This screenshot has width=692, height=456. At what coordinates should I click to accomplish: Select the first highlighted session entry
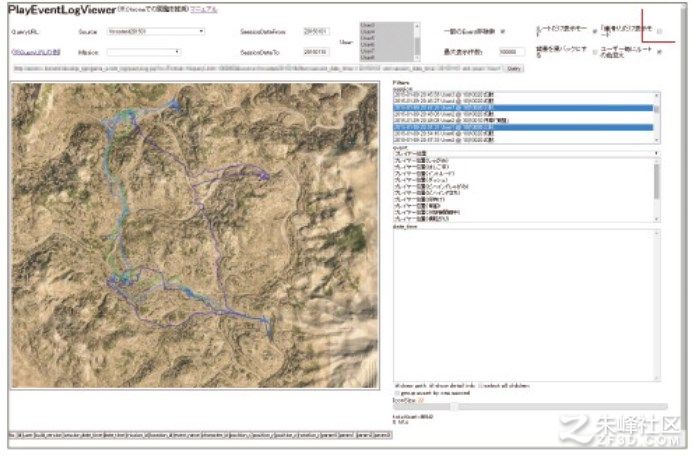(x=523, y=108)
